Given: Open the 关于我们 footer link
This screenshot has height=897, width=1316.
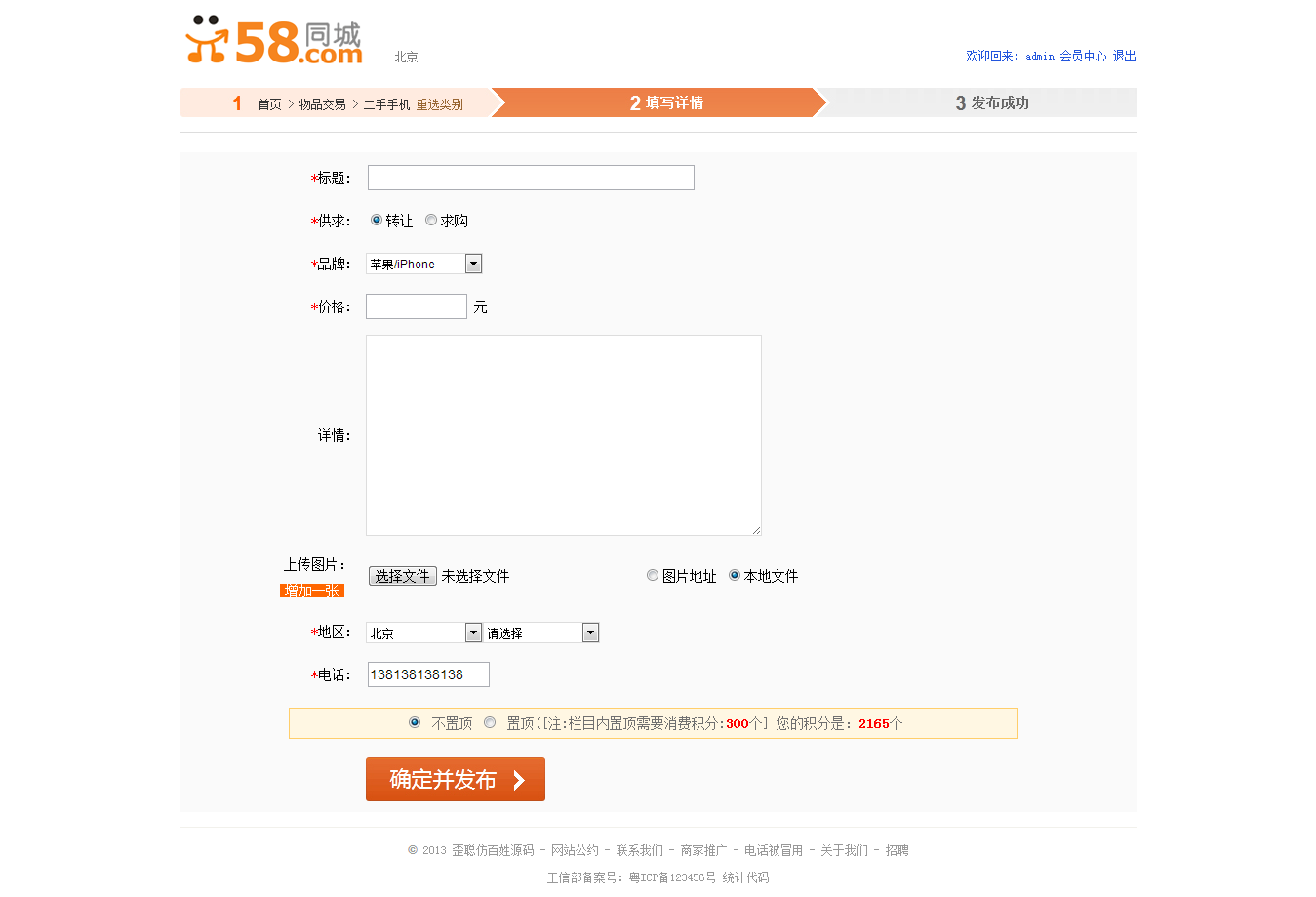Looking at the screenshot, I should pos(844,850).
